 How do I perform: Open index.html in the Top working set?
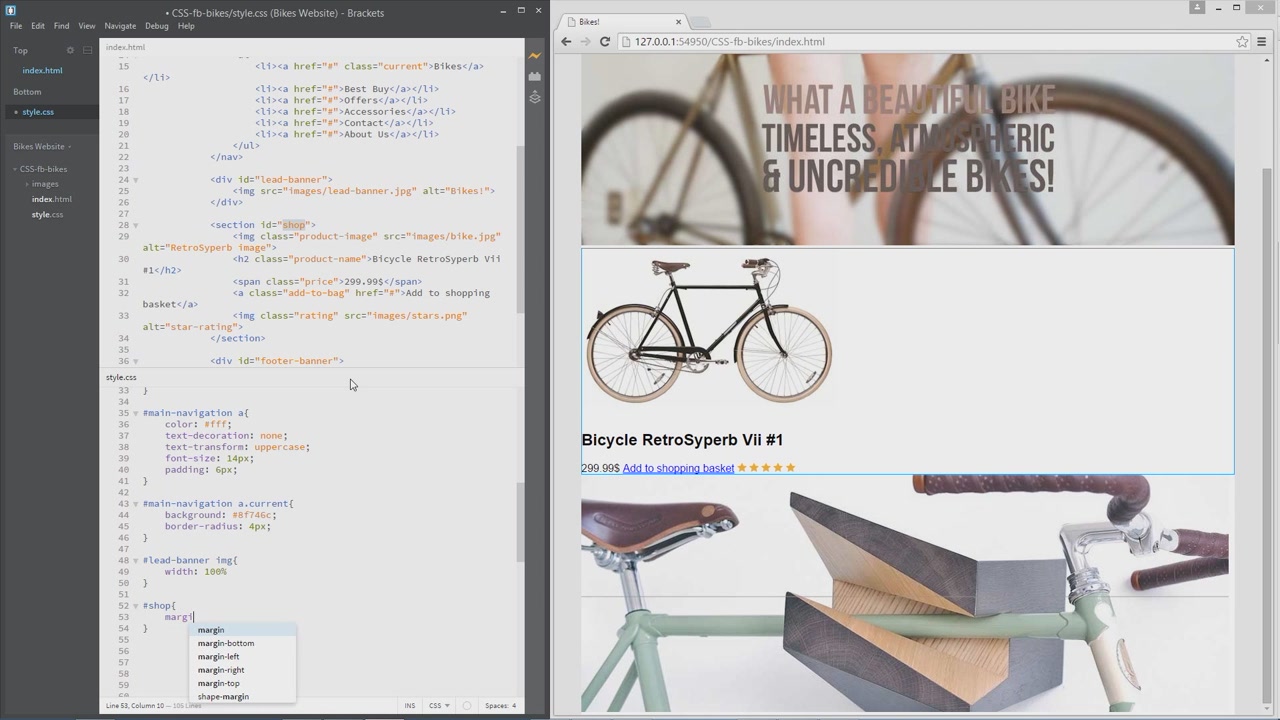click(42, 71)
